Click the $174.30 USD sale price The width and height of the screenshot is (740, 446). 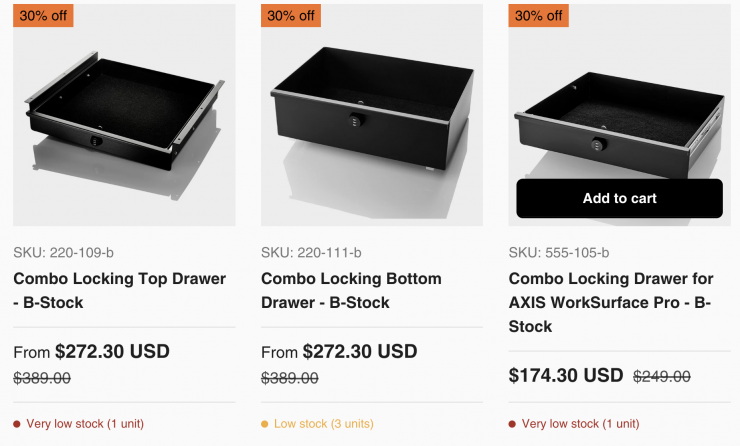[x=566, y=376]
